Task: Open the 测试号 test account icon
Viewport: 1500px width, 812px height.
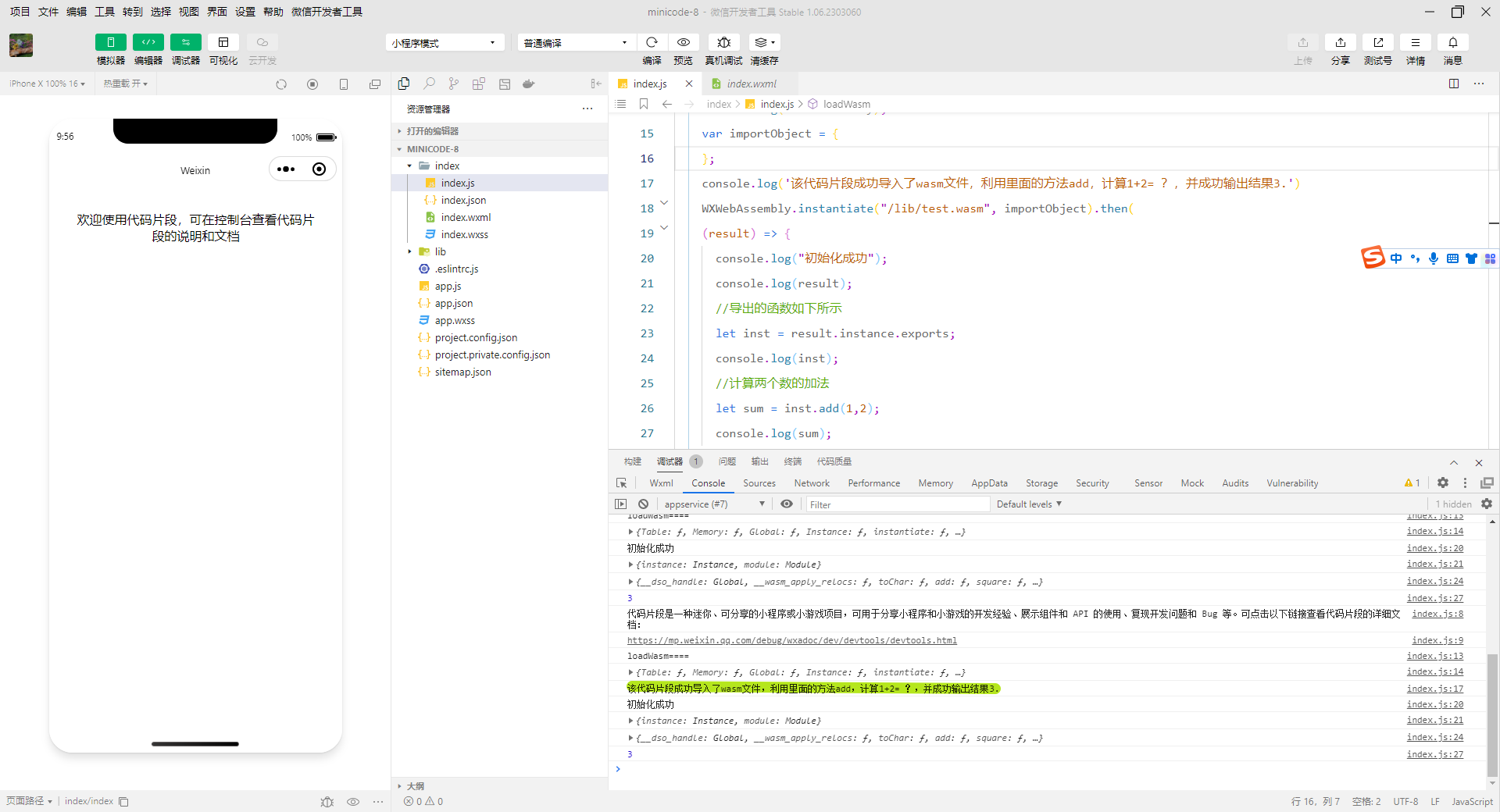Action: point(1378,42)
